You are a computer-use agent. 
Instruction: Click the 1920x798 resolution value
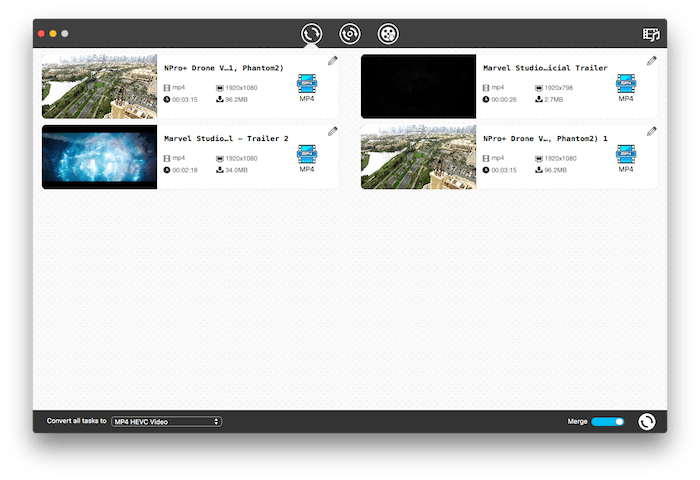pyautogui.click(x=558, y=88)
